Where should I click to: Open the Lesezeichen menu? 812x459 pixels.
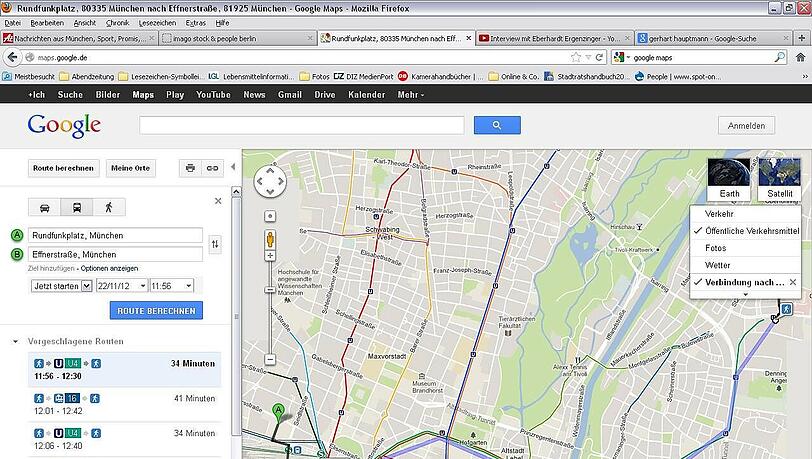point(157,23)
